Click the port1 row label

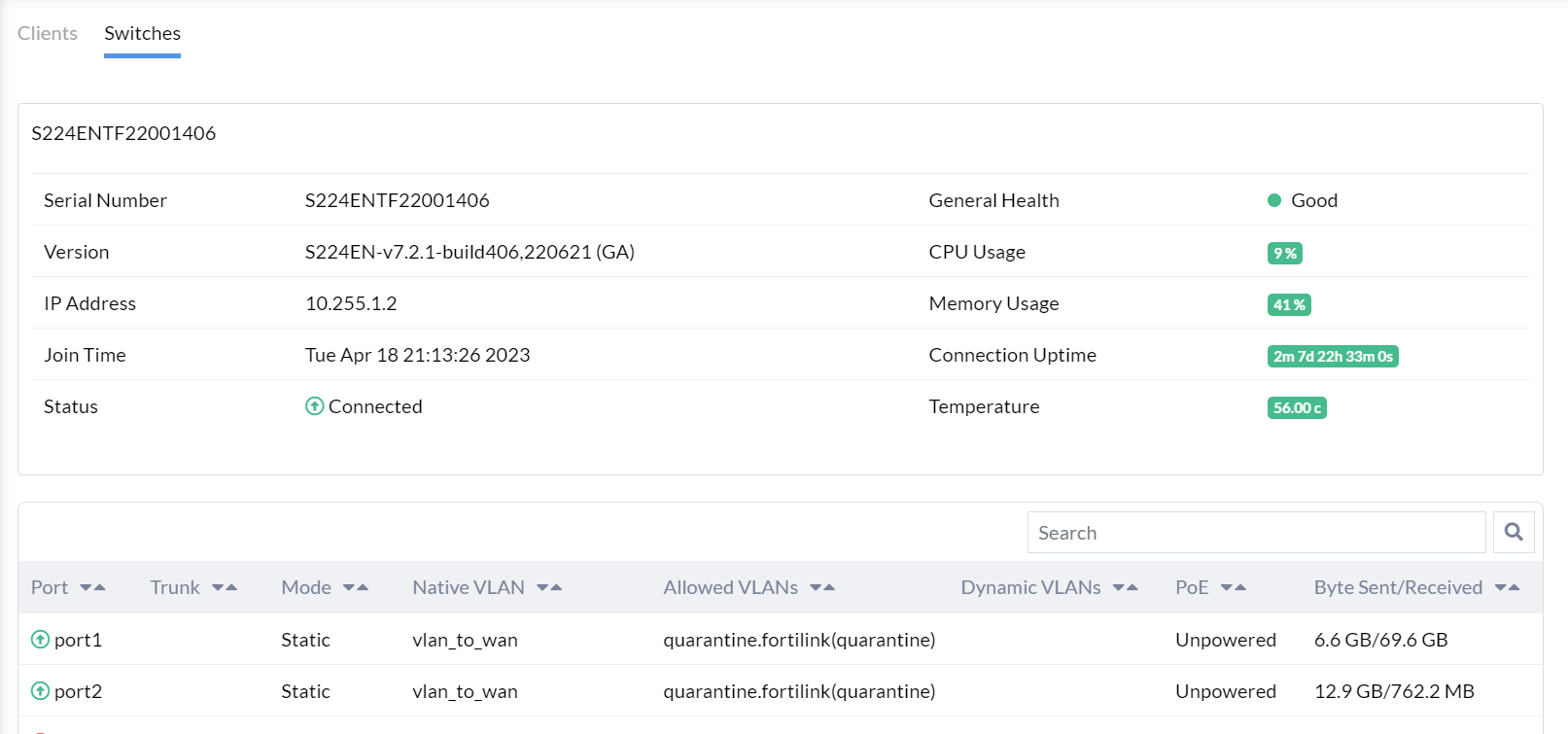point(78,640)
